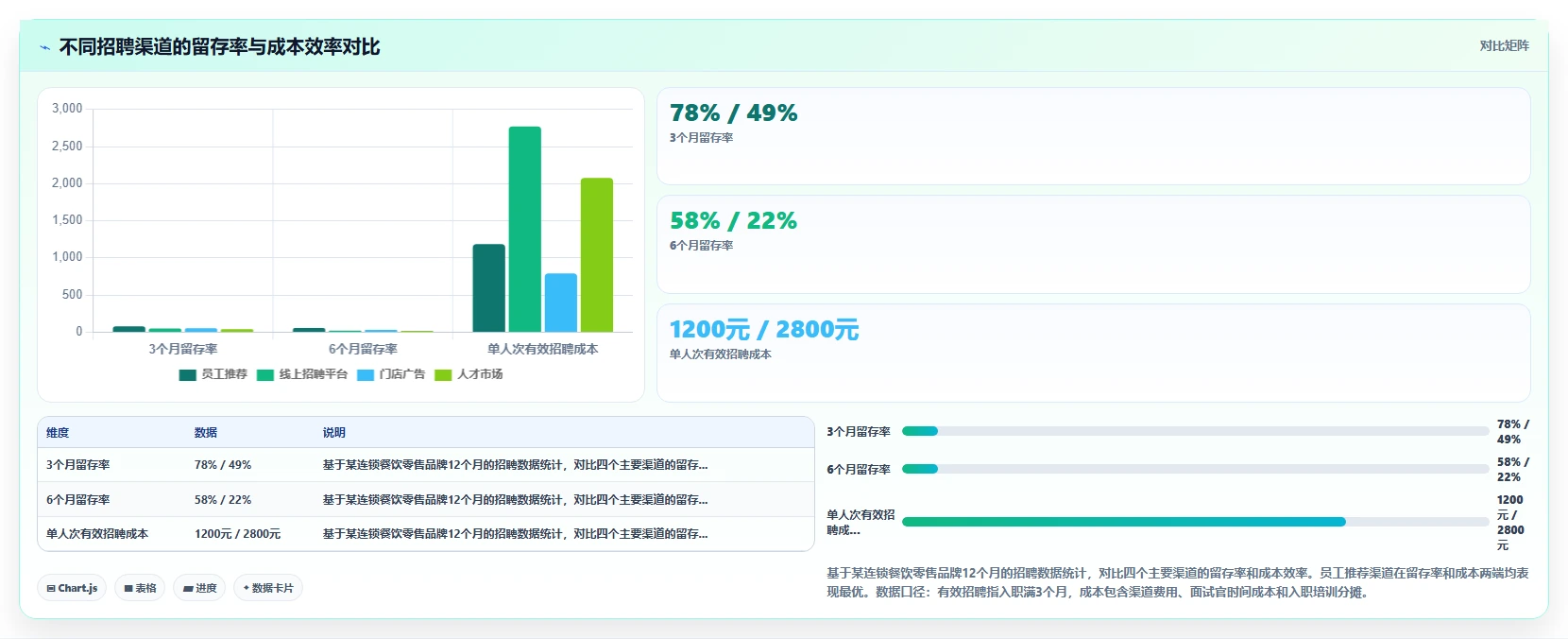This screenshot has height=639, width=1568.
Task: Click the 单人次有效招聘成本 progress bar
Action: point(1195,522)
